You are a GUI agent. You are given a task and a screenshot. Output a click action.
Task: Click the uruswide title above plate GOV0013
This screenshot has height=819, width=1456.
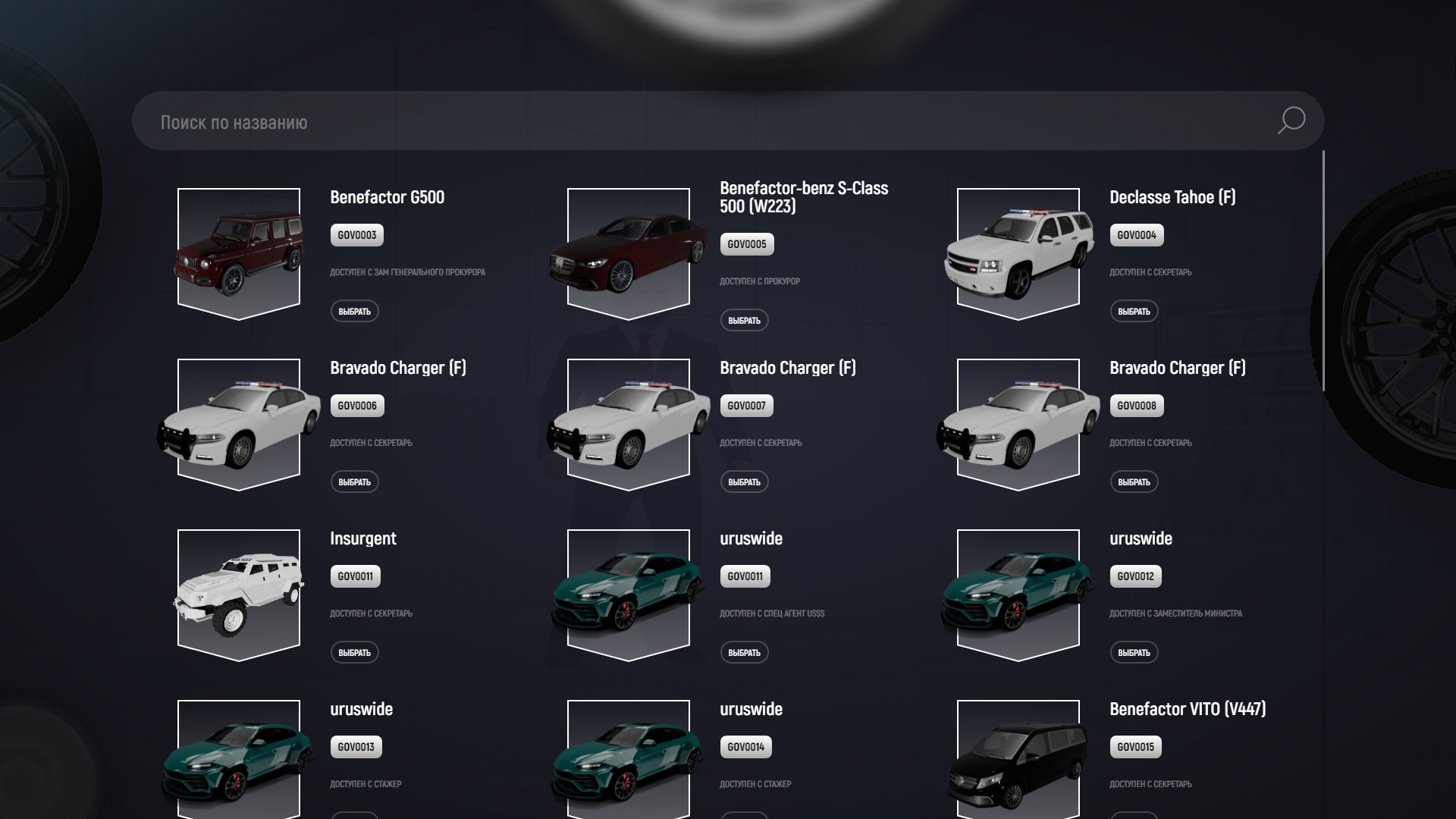pos(361,709)
